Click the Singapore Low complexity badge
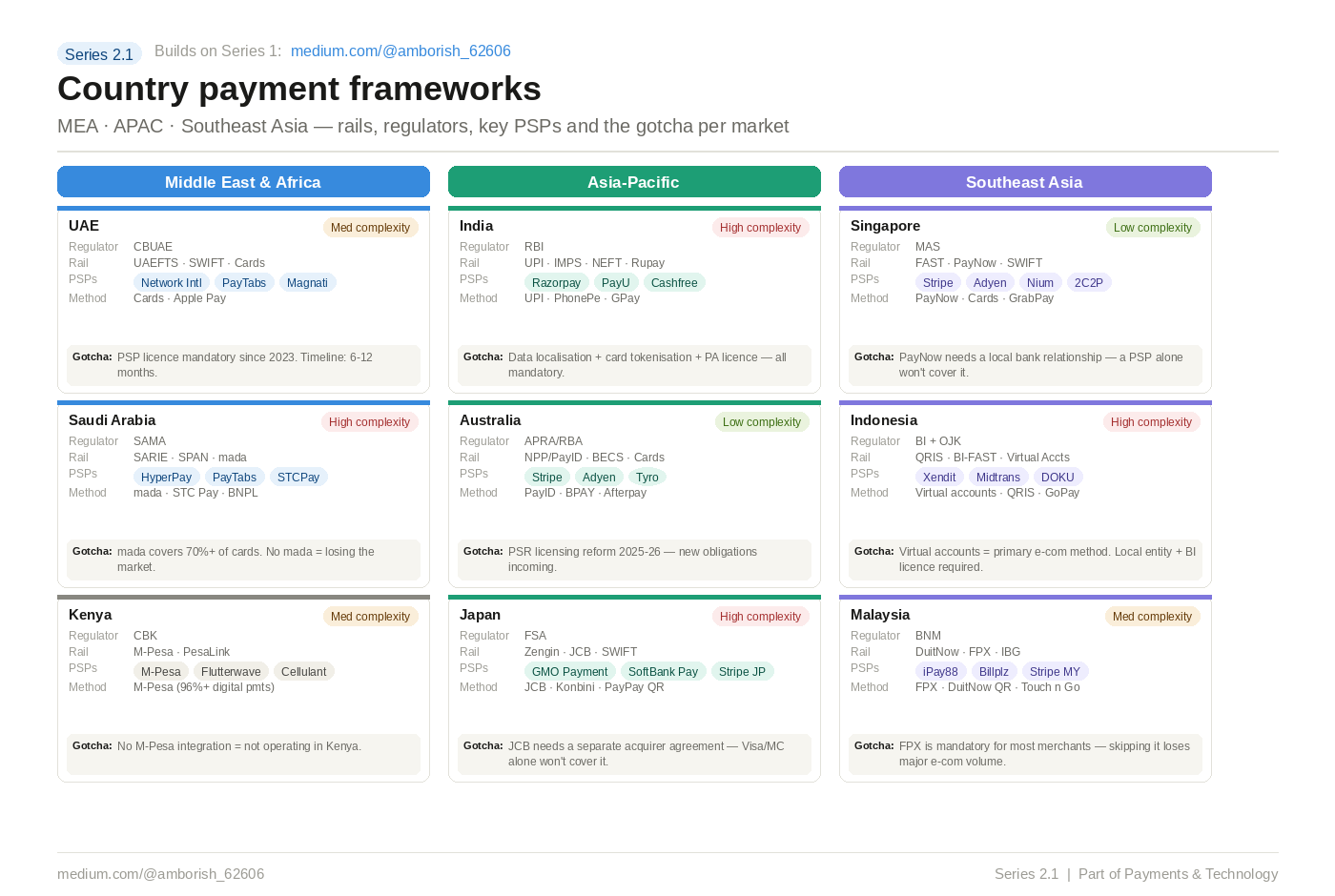Screen dimensions: 1335x896 (1153, 228)
